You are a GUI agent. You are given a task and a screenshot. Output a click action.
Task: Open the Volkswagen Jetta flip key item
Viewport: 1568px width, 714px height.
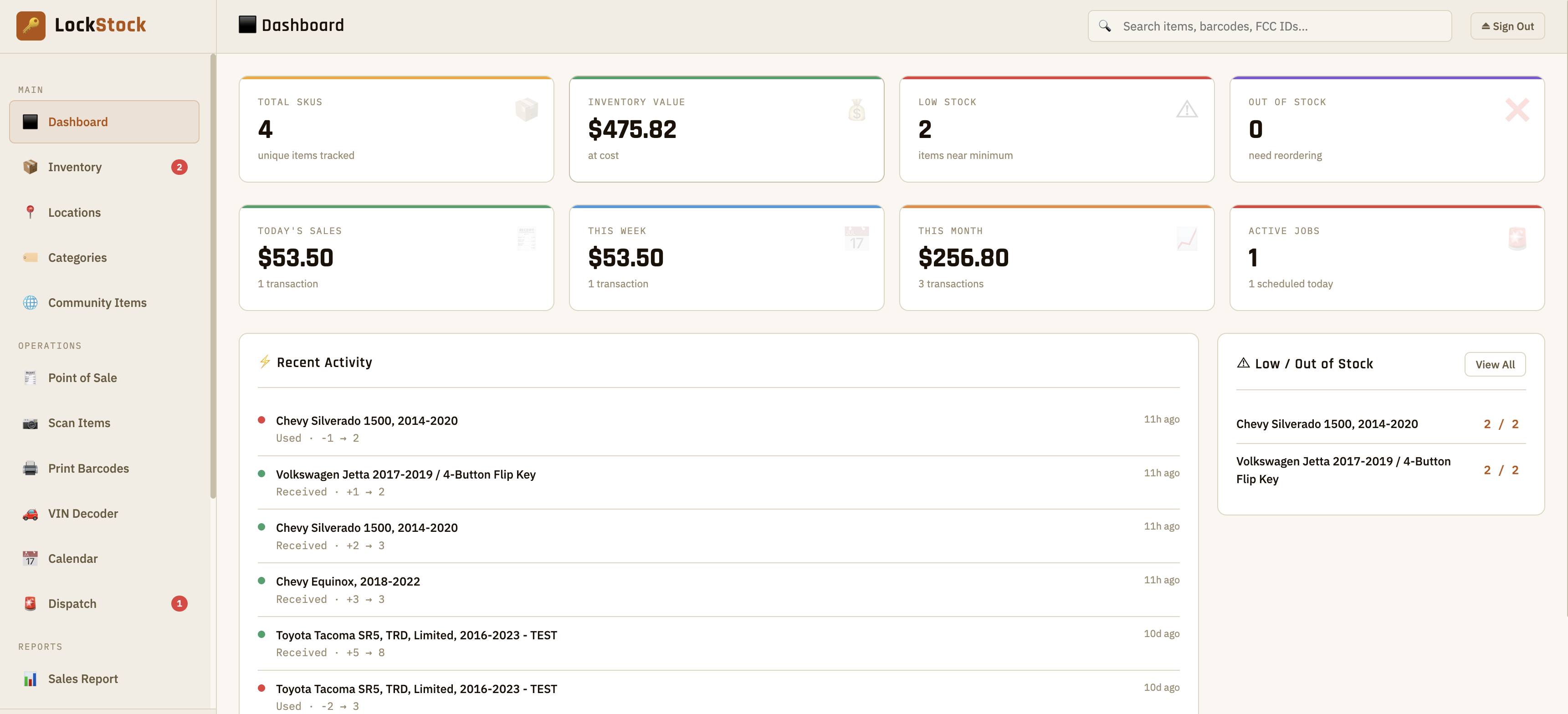click(1343, 470)
